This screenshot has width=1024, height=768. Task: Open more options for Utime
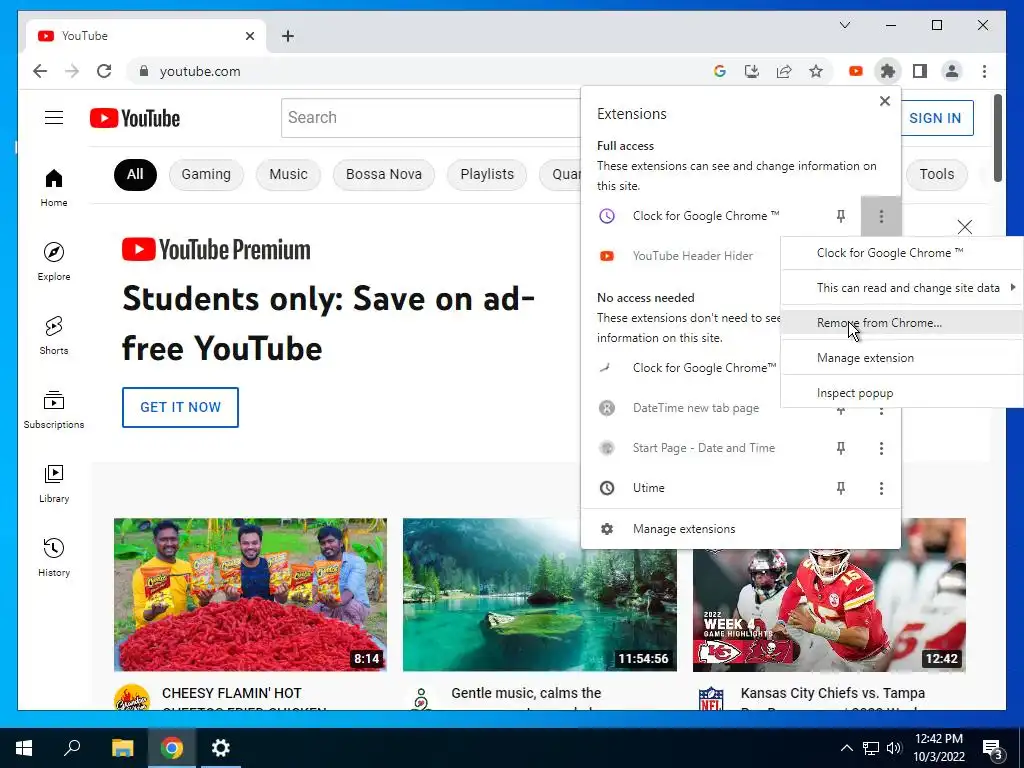point(881,488)
